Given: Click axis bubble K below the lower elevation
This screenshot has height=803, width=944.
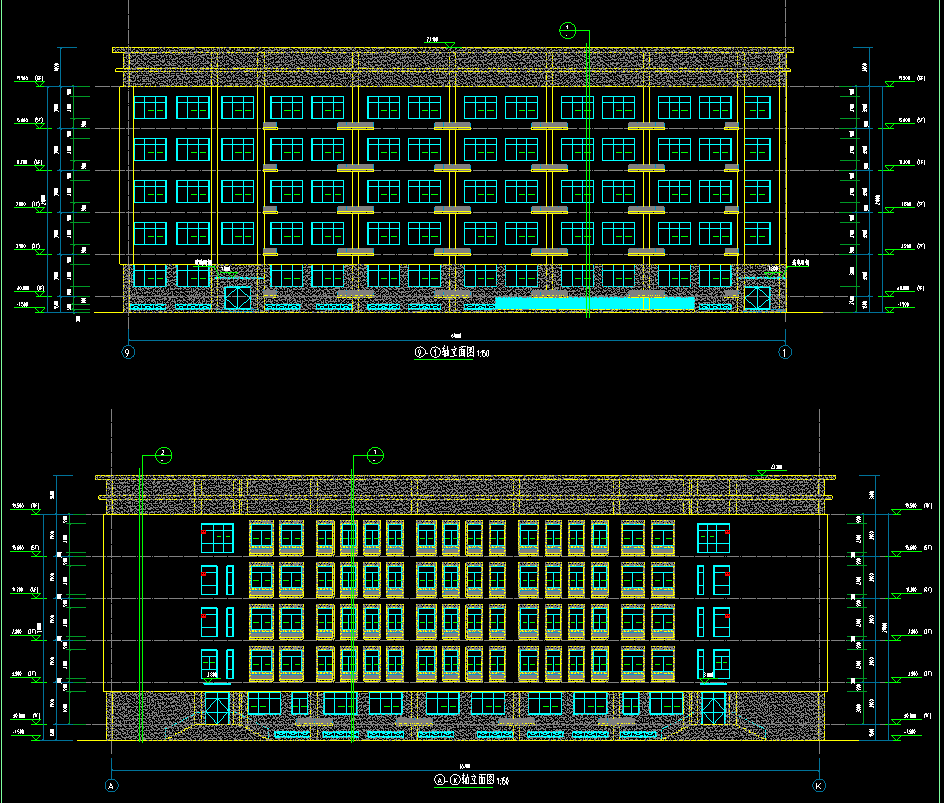Looking at the screenshot, I should click(820, 785).
